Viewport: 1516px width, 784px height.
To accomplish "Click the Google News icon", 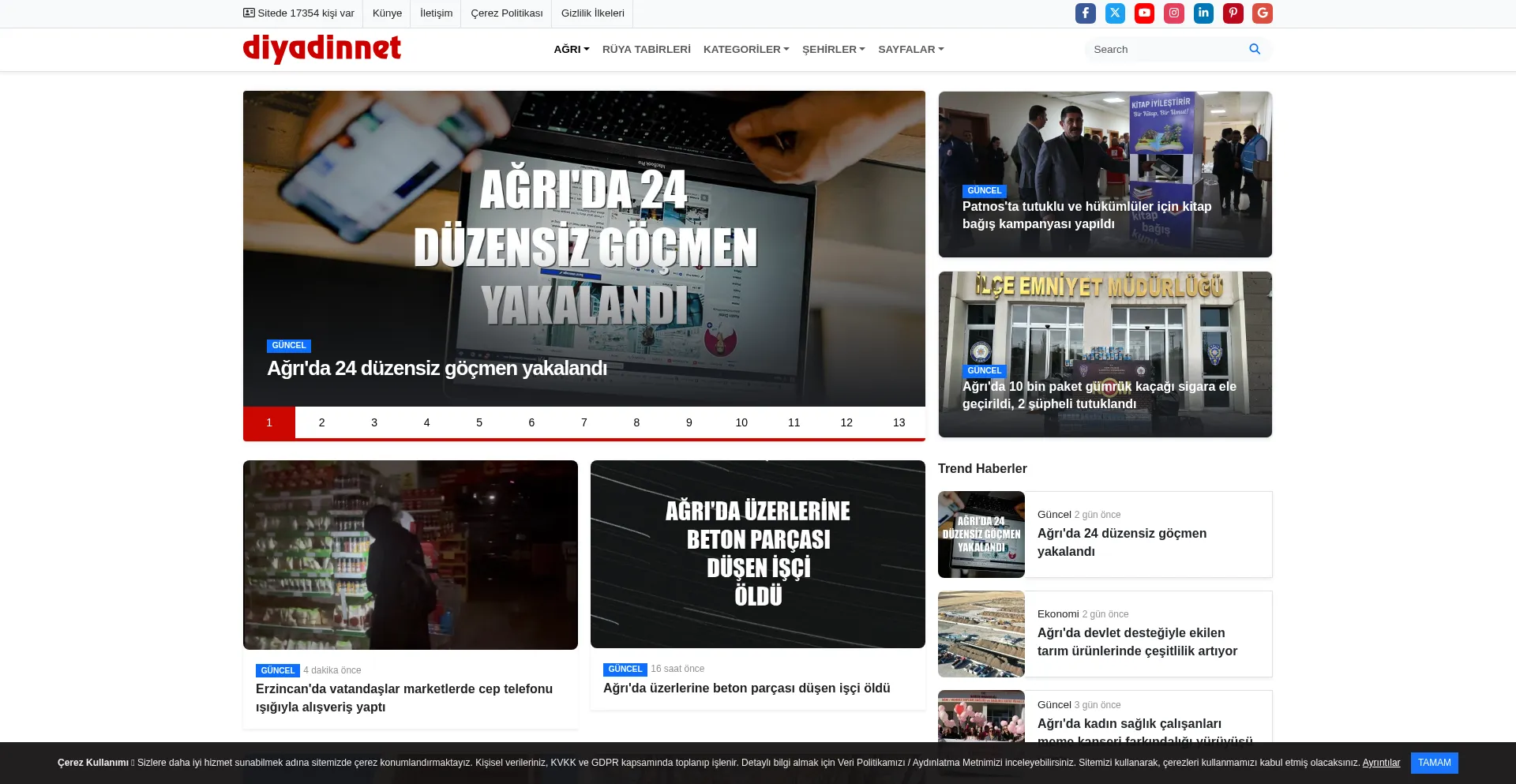I will (1262, 13).
